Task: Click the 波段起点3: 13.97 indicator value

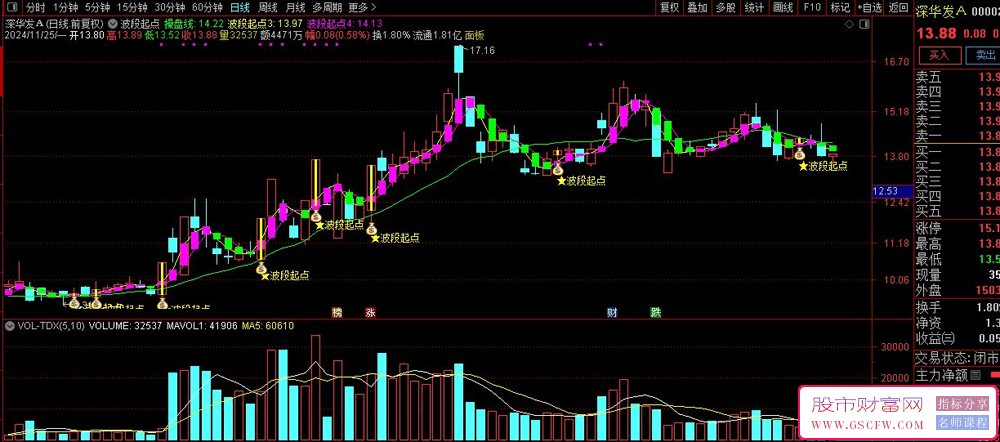Action: click(265, 23)
